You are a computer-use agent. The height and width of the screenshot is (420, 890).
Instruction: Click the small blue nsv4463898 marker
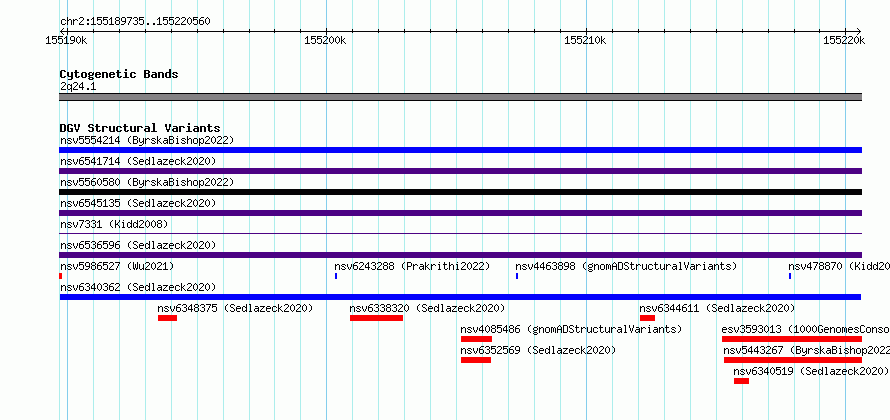517,276
